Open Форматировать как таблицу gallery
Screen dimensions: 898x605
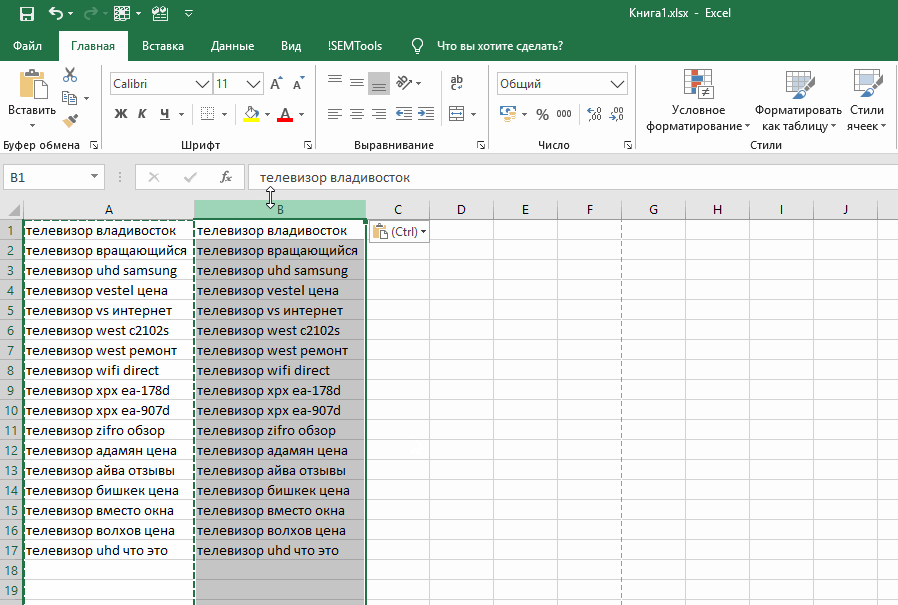click(x=798, y=100)
